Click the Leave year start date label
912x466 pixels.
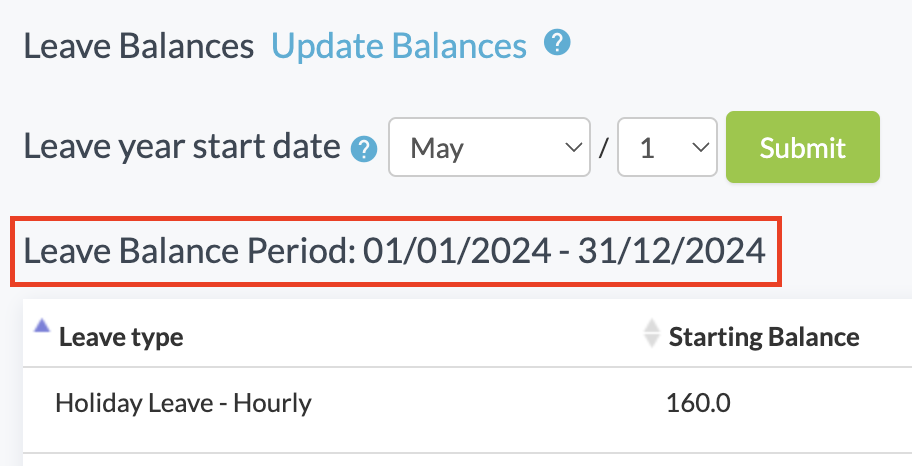(x=182, y=148)
